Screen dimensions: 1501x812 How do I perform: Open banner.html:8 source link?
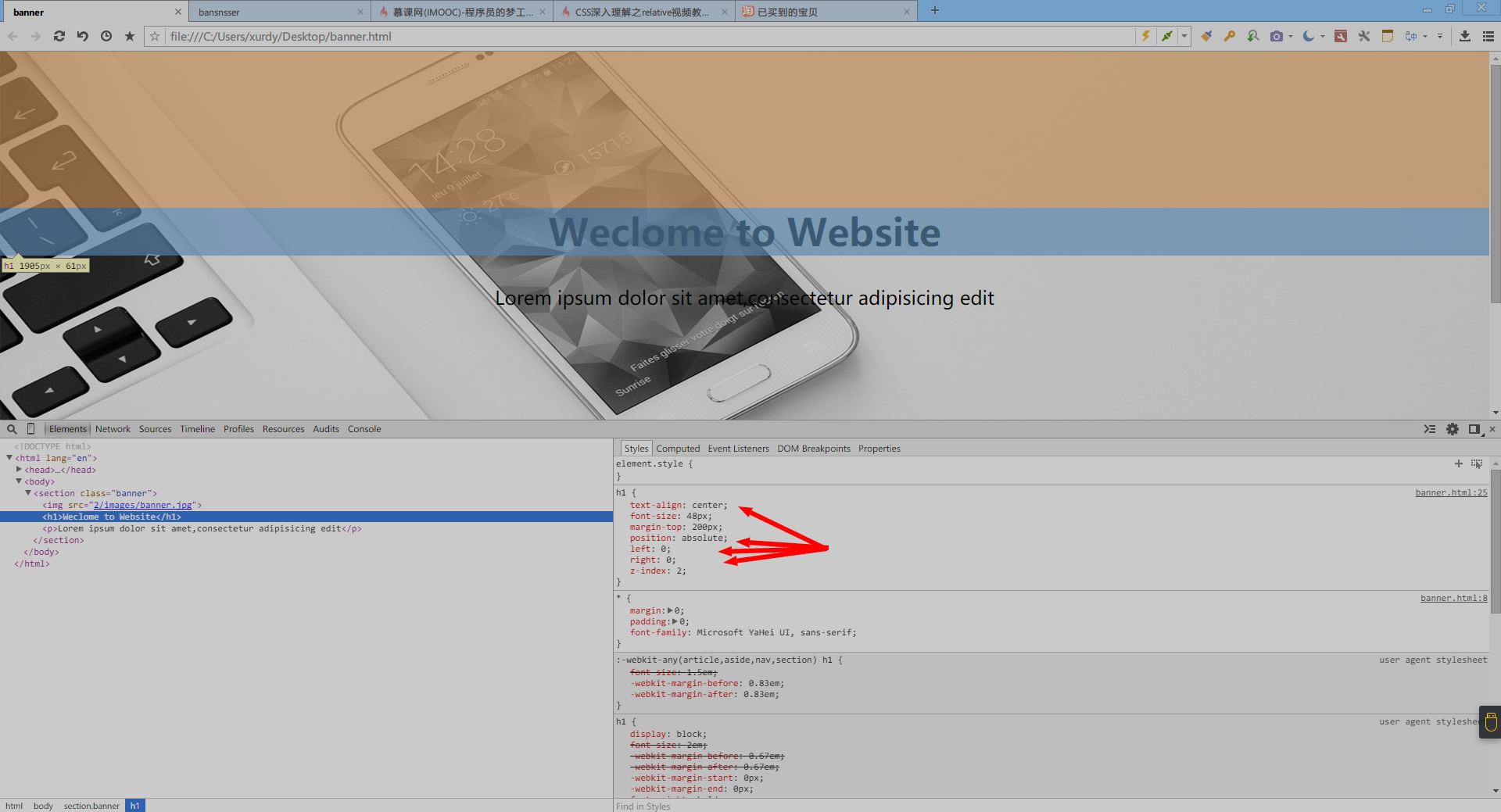(1453, 598)
